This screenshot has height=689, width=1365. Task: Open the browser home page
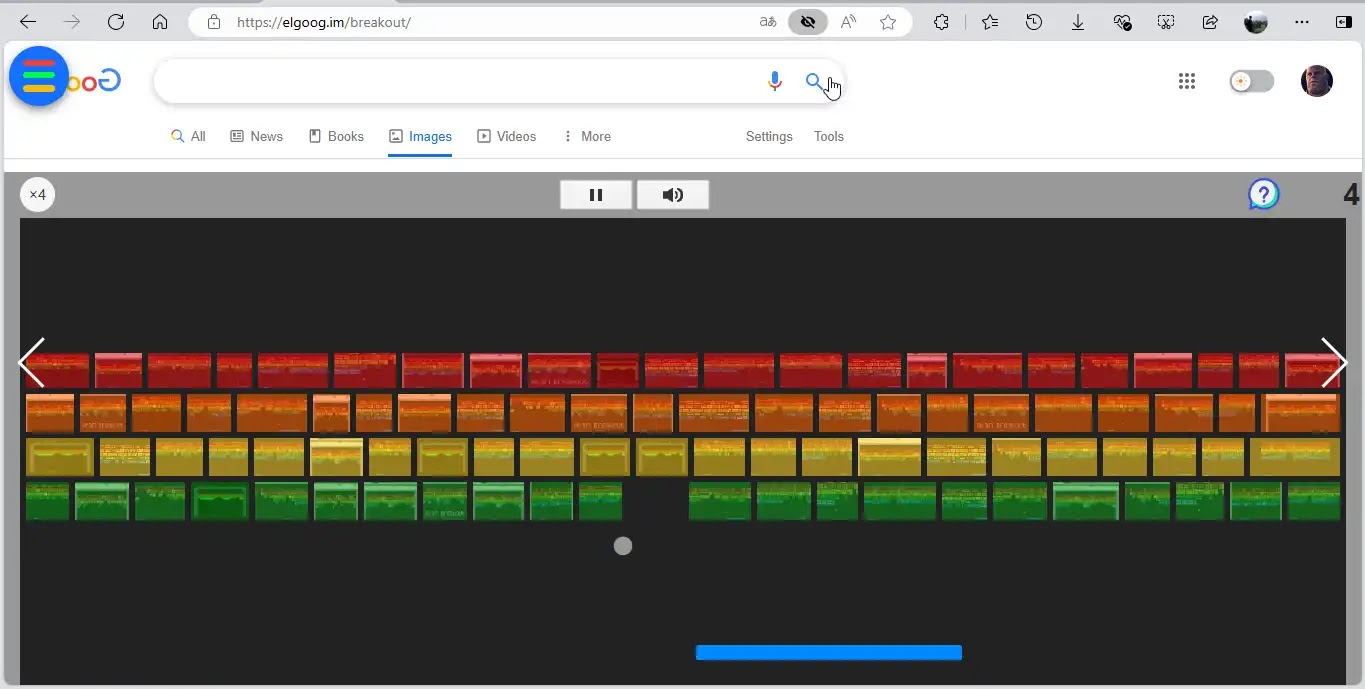tap(160, 22)
